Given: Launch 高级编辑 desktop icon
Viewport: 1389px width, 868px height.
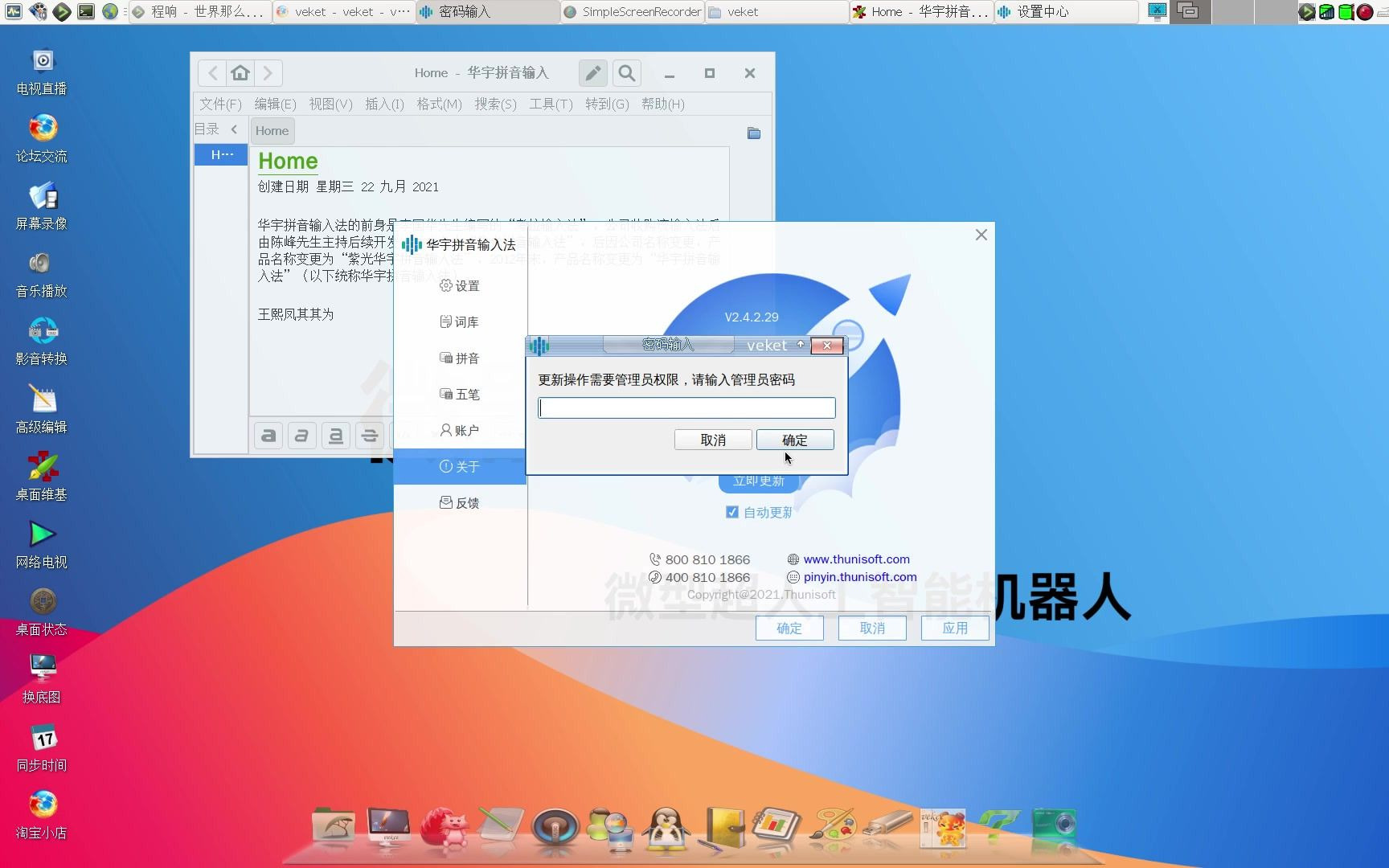Looking at the screenshot, I should coord(42,411).
